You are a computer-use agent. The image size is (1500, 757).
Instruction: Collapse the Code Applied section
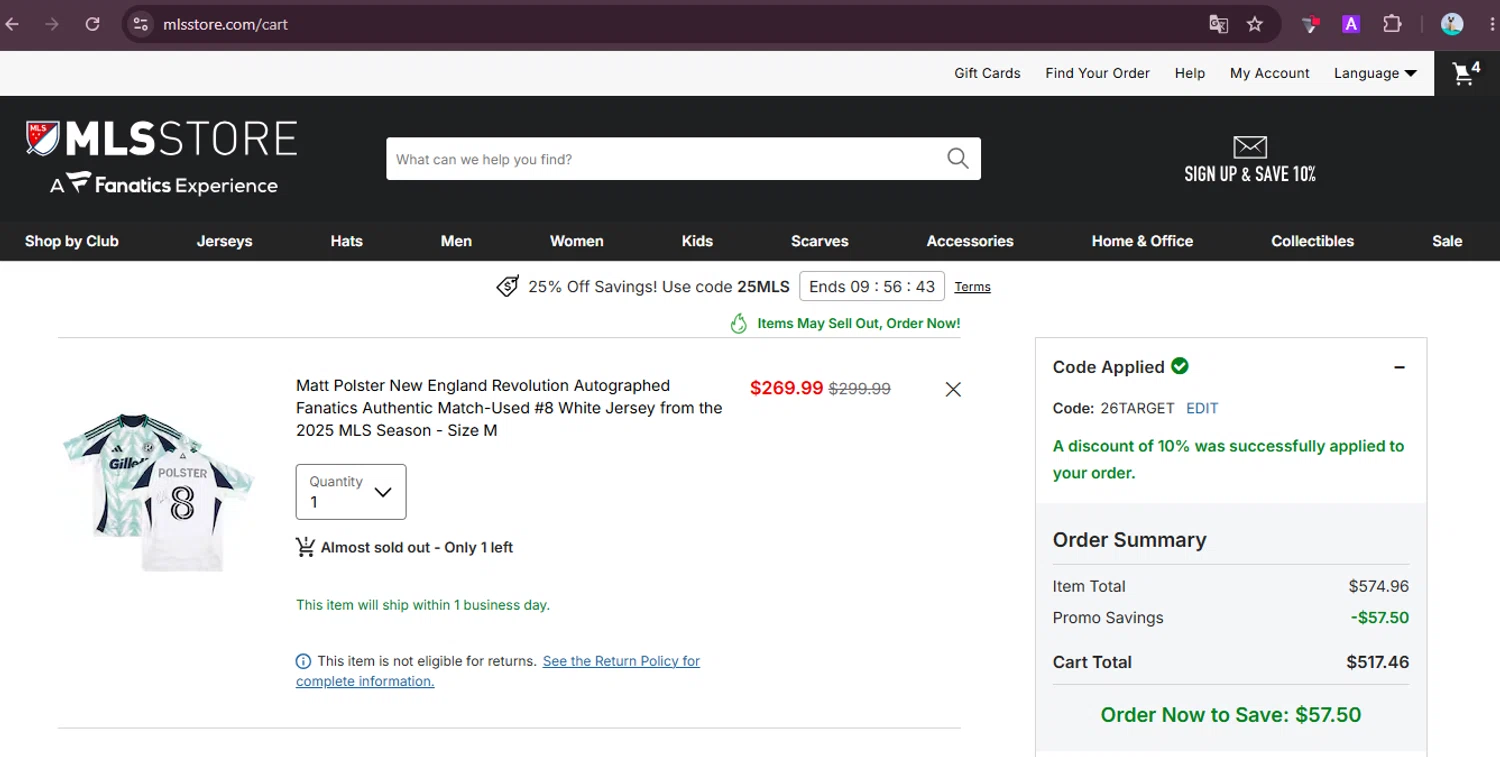point(1400,367)
